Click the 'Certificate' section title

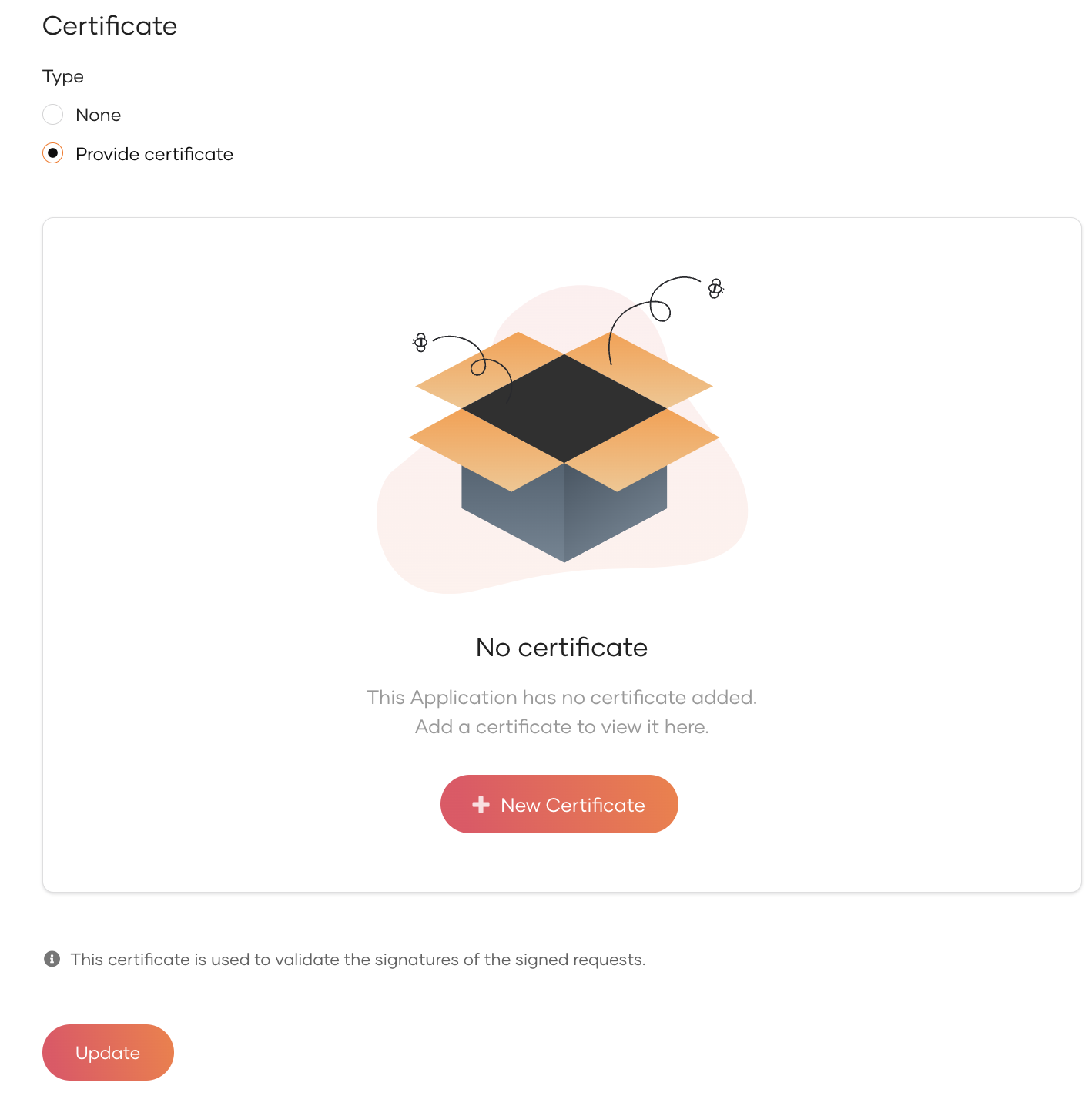pyautogui.click(x=109, y=25)
